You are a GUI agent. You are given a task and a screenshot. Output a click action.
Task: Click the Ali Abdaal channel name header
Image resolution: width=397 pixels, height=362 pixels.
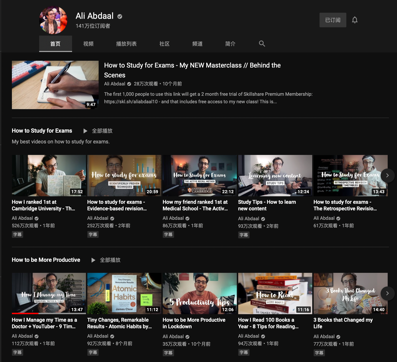coord(95,16)
